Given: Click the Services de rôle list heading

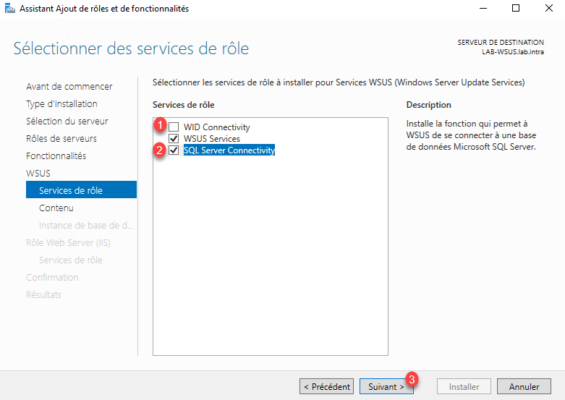Looking at the screenshot, I should (183, 105).
